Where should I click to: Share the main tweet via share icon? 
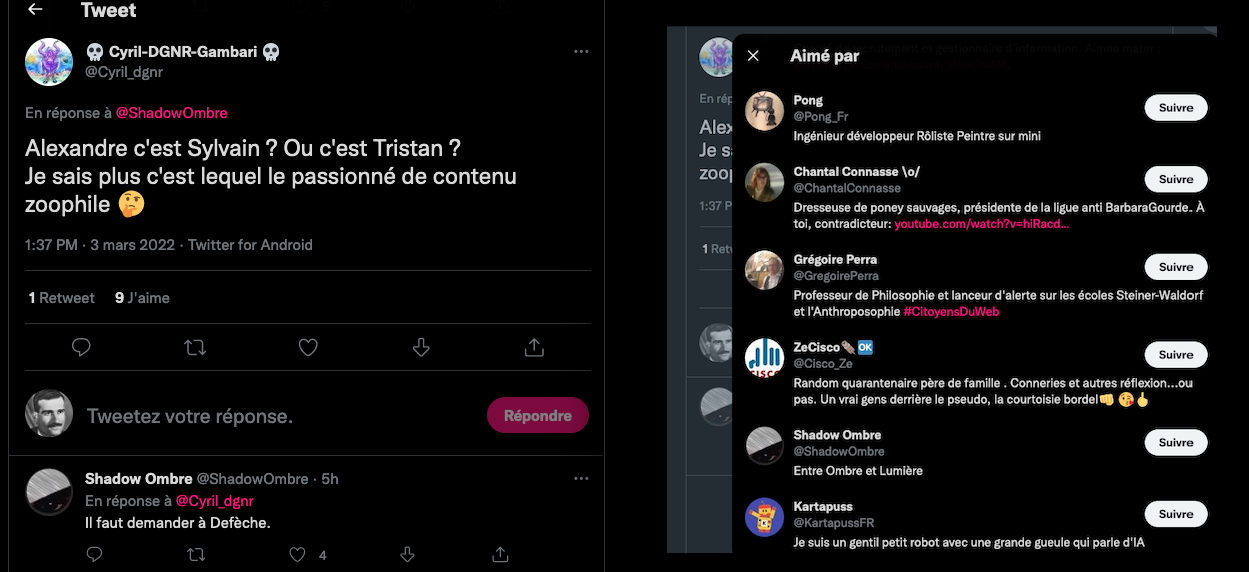tap(534, 347)
